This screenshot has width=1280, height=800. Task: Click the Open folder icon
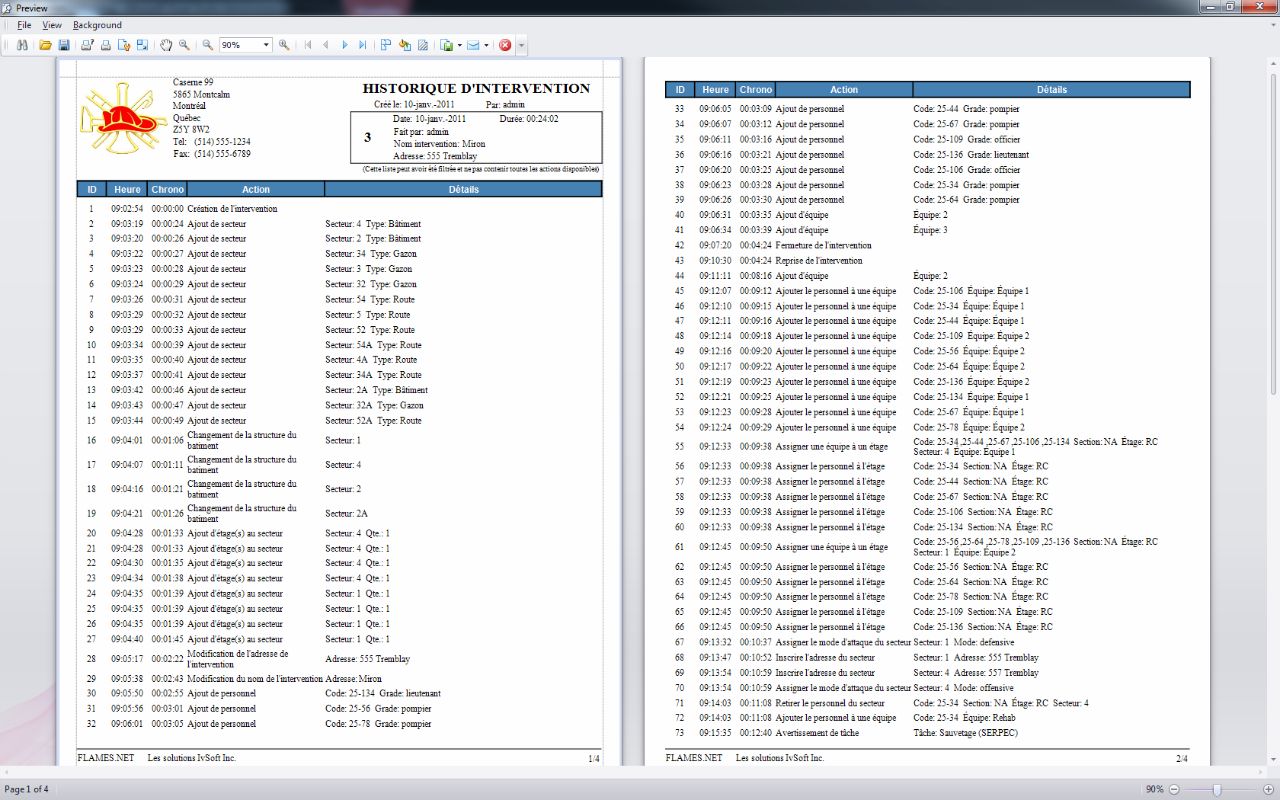pyautogui.click(x=45, y=45)
